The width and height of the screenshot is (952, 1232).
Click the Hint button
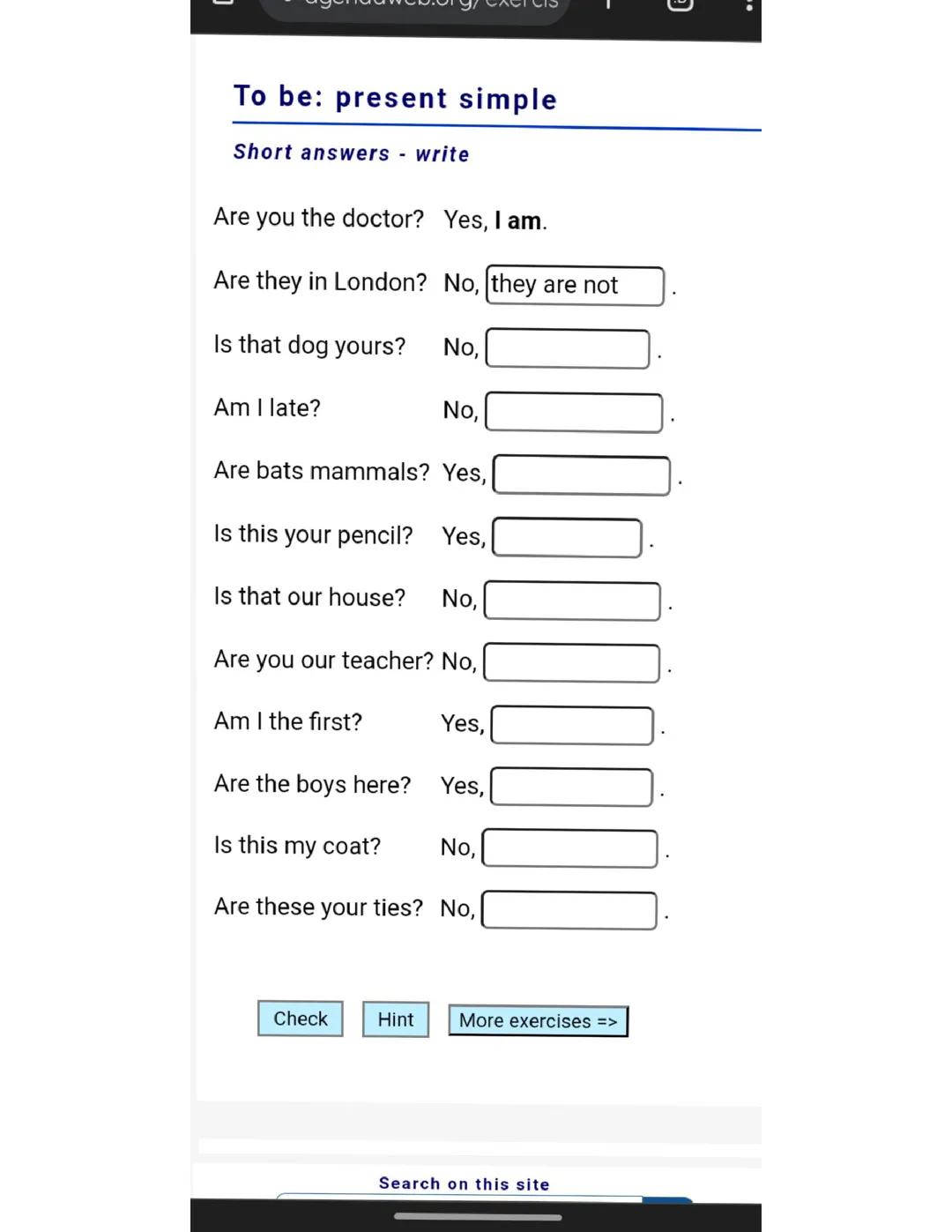tap(396, 1019)
